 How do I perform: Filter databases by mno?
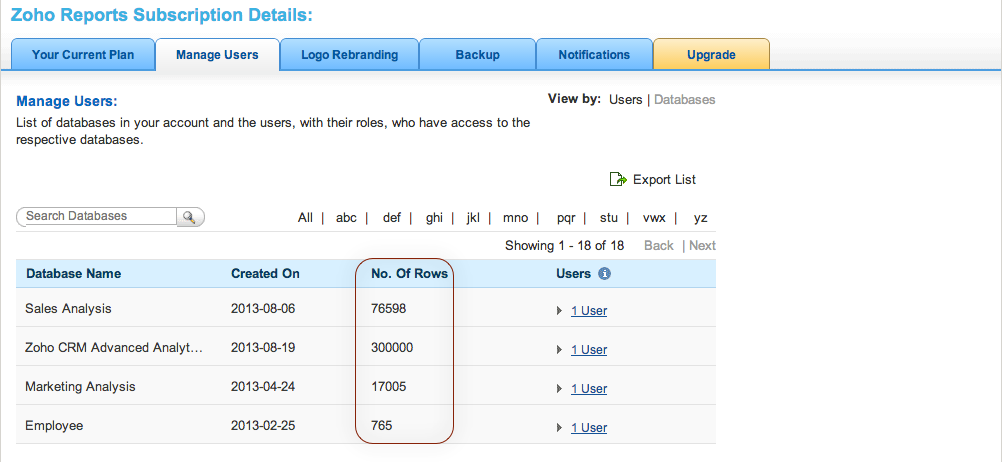coord(516,218)
